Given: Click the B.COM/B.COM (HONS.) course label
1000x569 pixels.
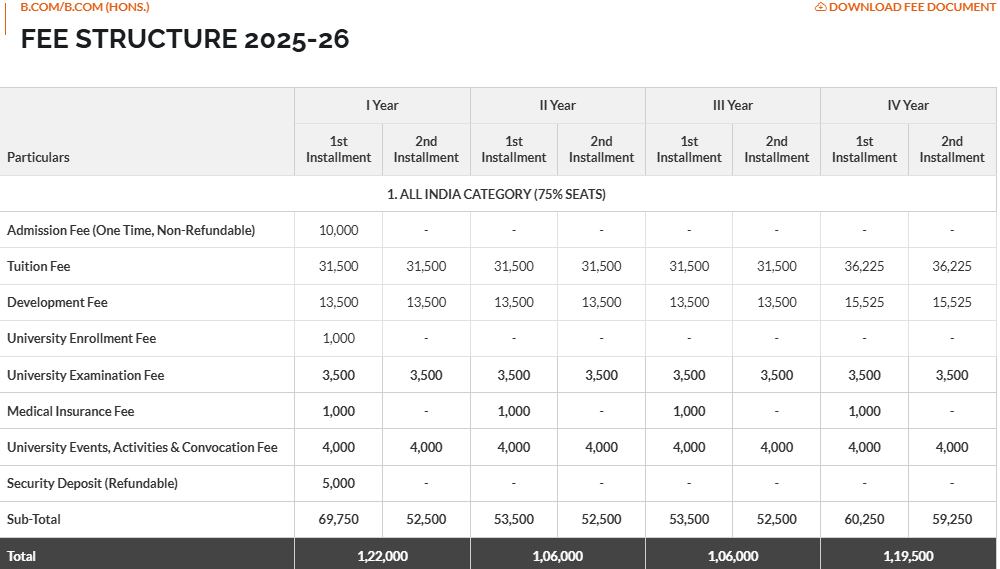Looking at the screenshot, I should pyautogui.click(x=85, y=7).
